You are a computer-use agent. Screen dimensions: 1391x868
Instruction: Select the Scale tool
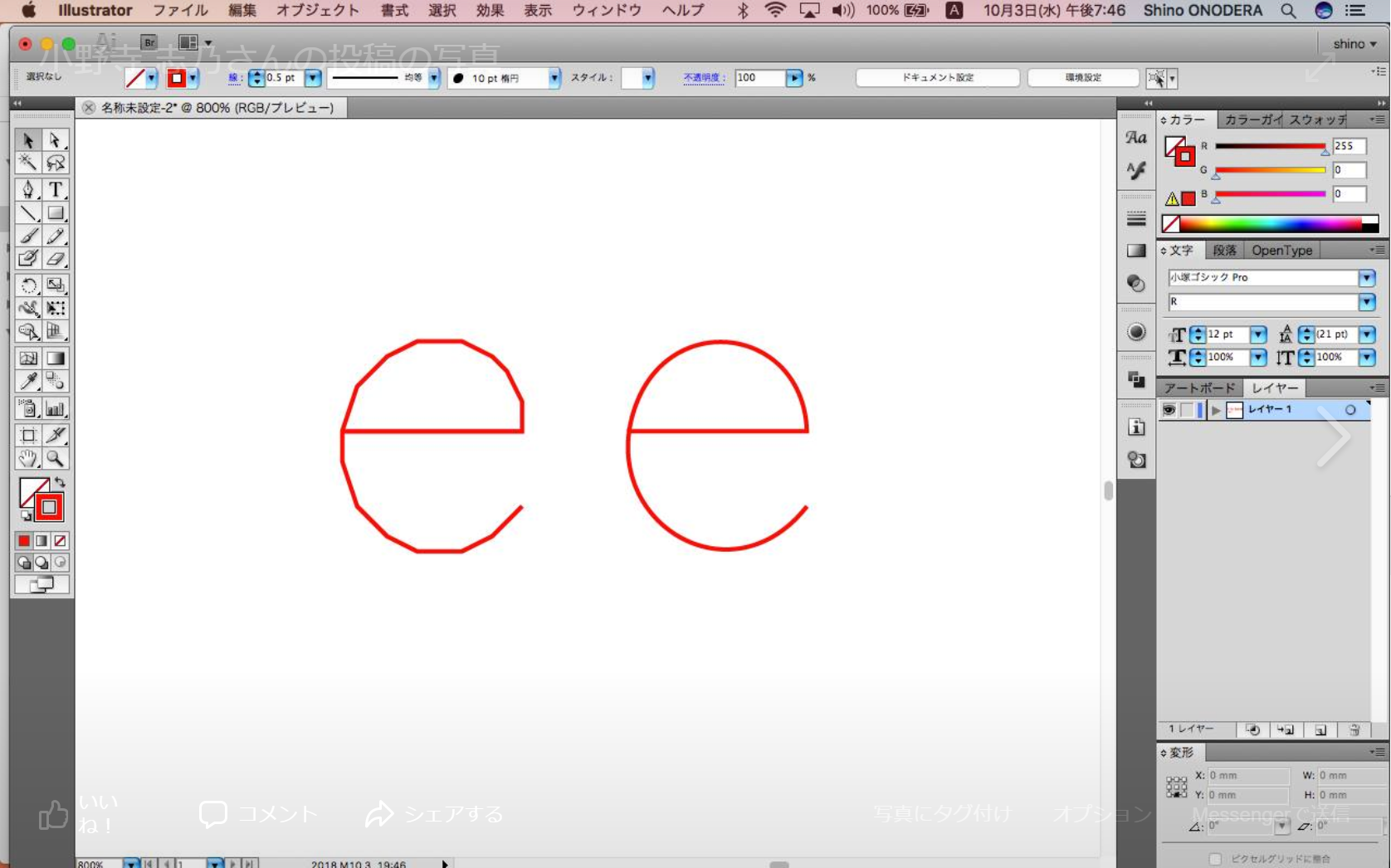(x=55, y=285)
